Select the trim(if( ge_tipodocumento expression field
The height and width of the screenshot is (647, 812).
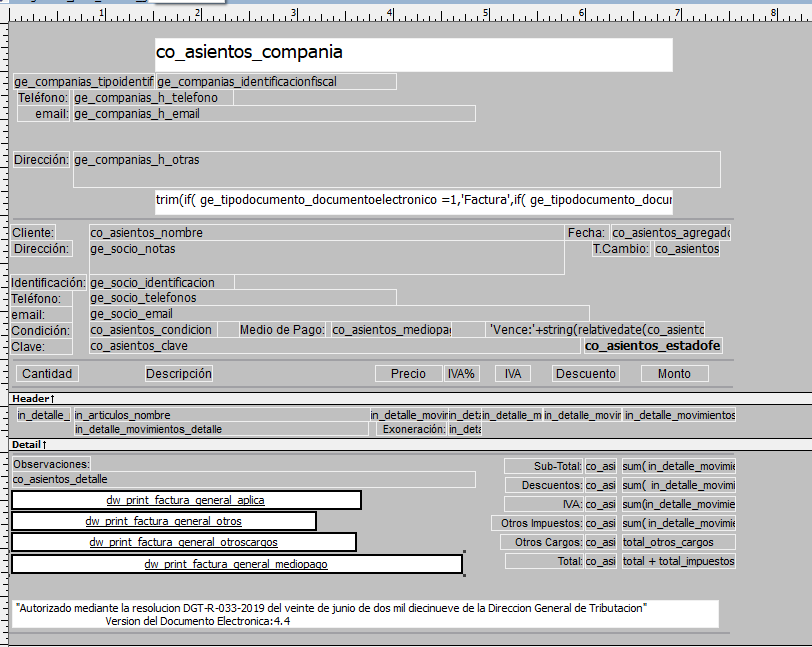click(x=414, y=202)
